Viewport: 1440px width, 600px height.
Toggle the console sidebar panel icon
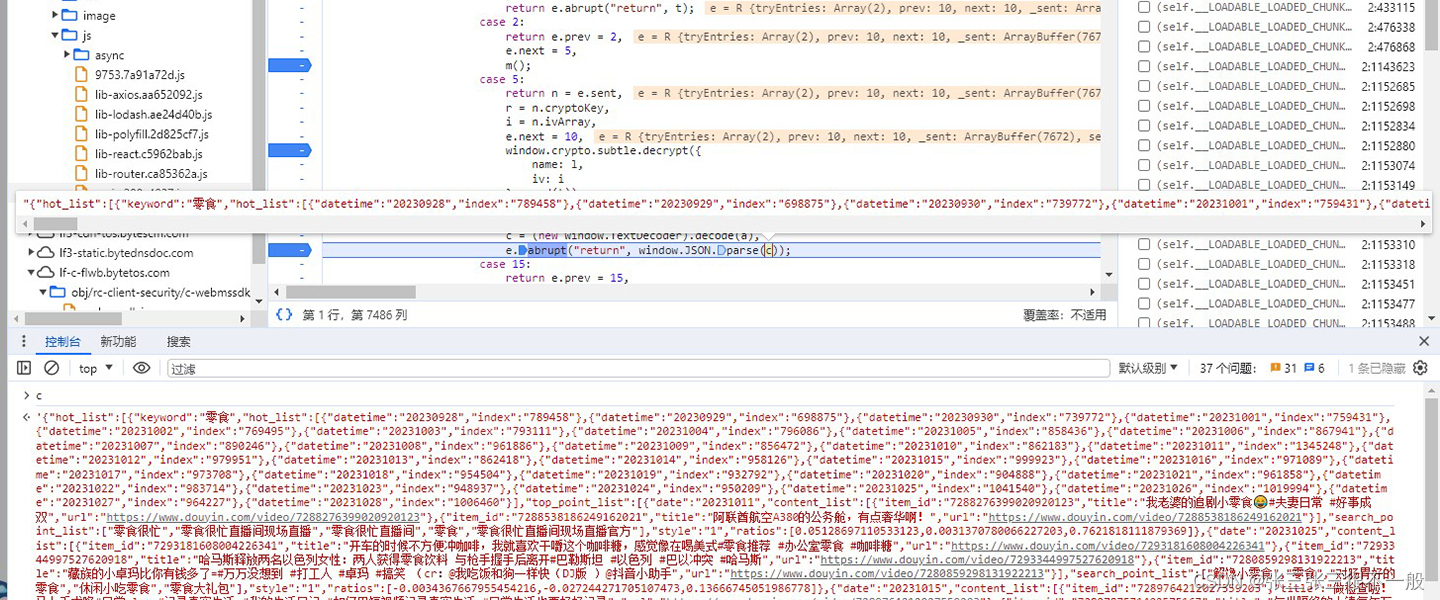click(x=25, y=368)
